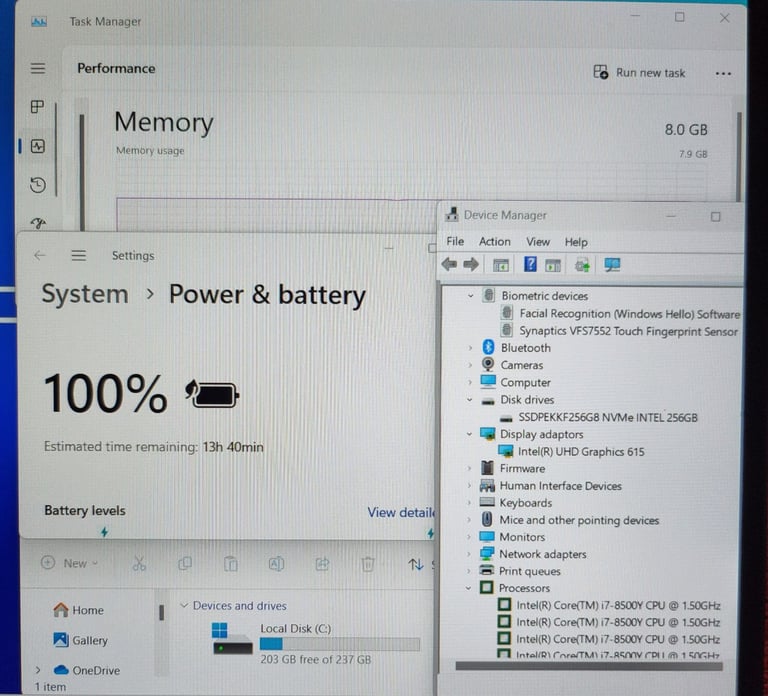Image resolution: width=768 pixels, height=696 pixels.
Task: Open Help menu in Device Manager
Action: click(x=576, y=242)
